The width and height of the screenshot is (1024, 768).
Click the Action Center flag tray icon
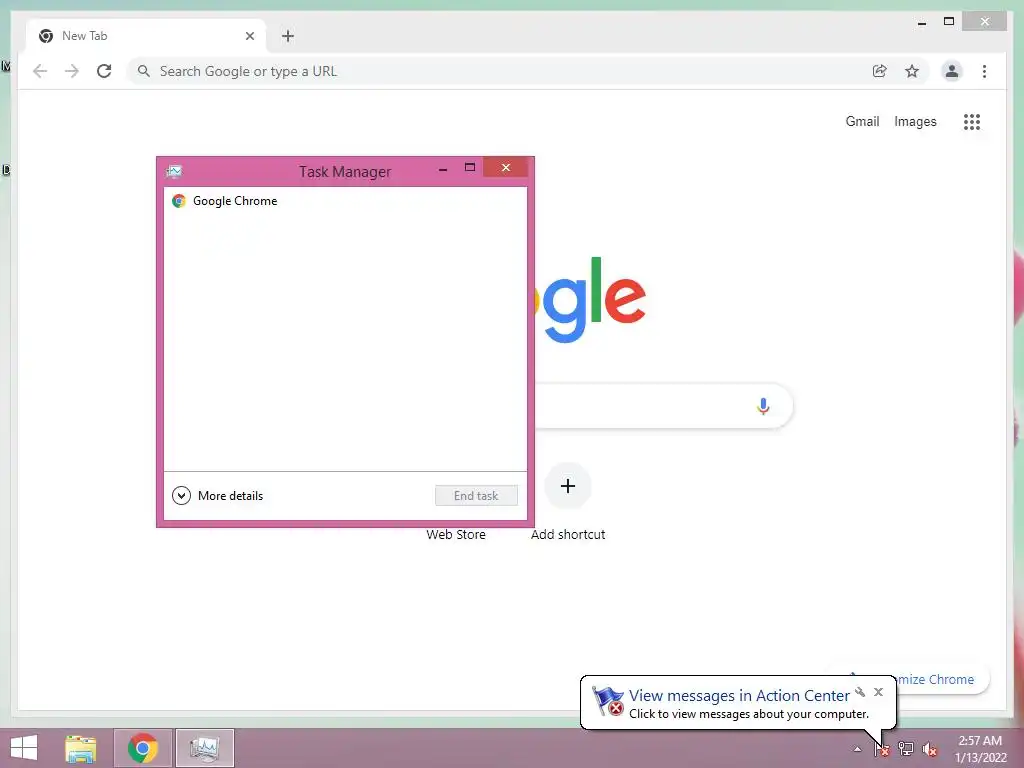coord(881,749)
